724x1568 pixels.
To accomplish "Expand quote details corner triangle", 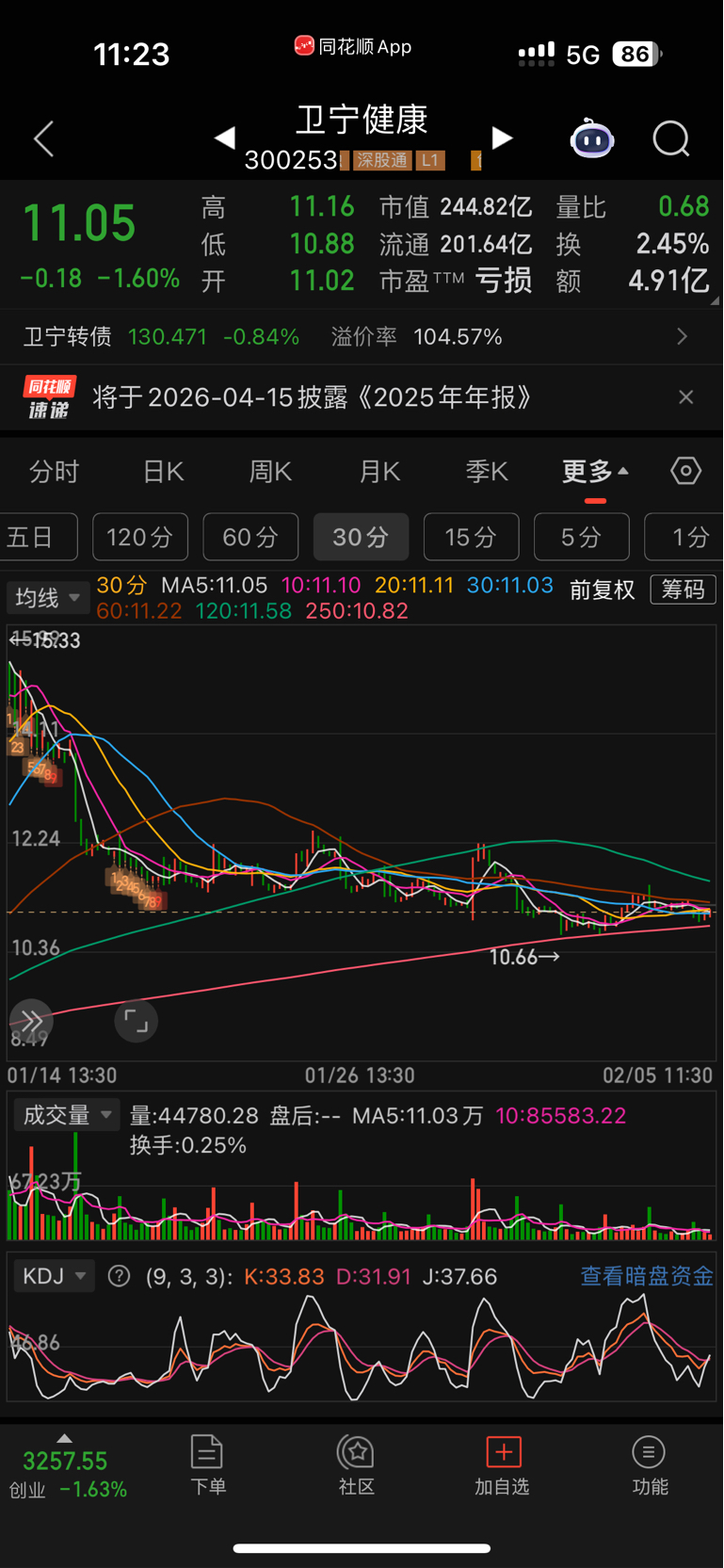I will pyautogui.click(x=715, y=301).
